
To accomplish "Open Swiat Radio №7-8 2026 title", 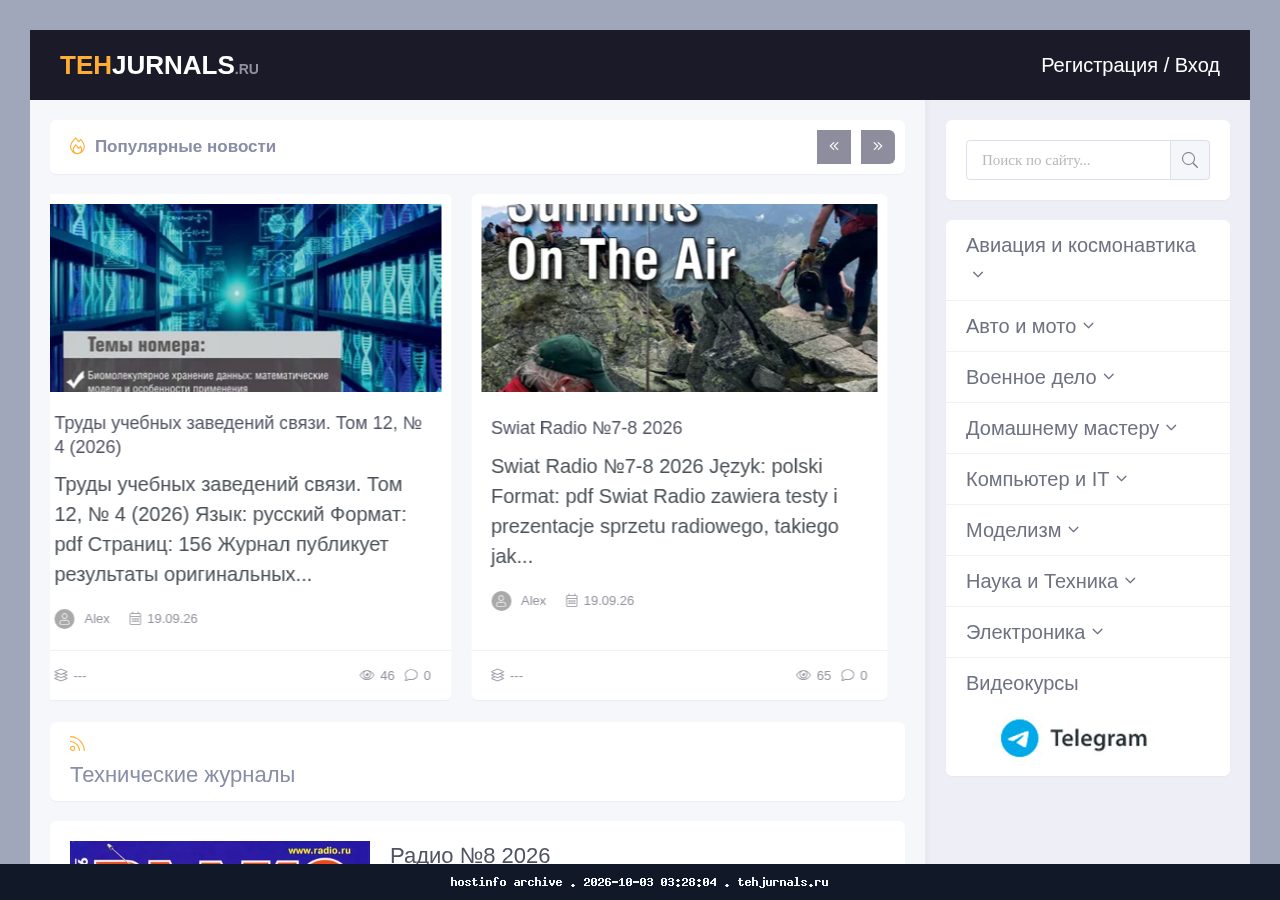I will tap(586, 428).
